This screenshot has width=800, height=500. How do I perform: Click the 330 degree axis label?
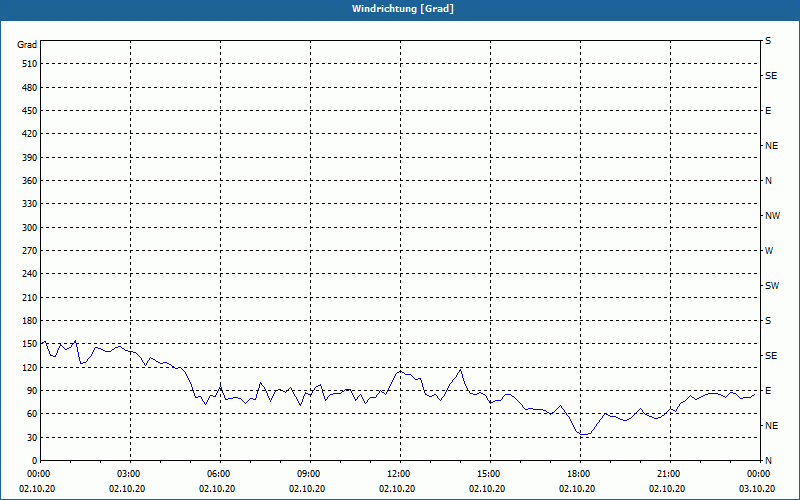pos(30,204)
